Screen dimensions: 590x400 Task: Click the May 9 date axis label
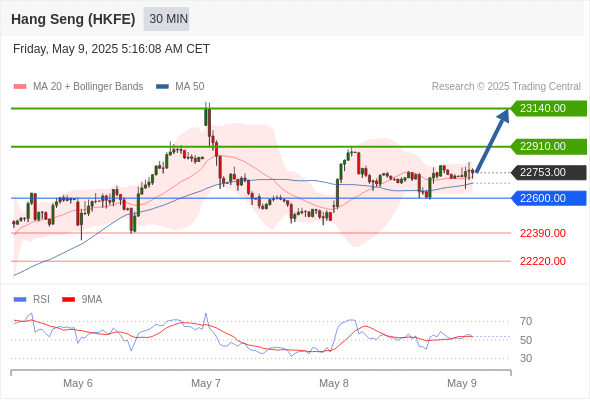click(x=462, y=383)
